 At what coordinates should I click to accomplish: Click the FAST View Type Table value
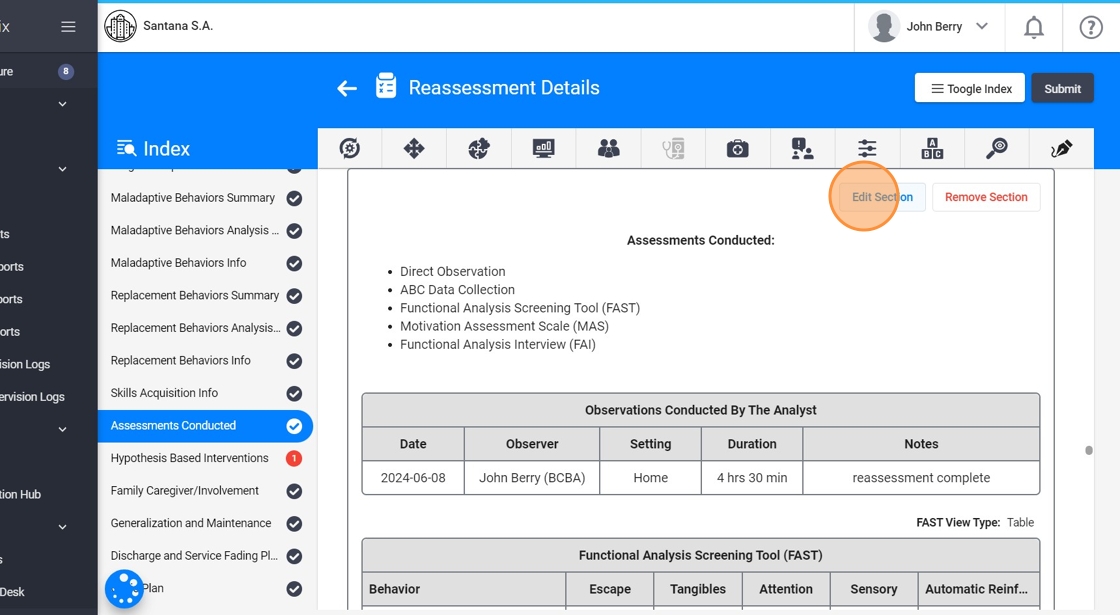pyautogui.click(x=1020, y=523)
